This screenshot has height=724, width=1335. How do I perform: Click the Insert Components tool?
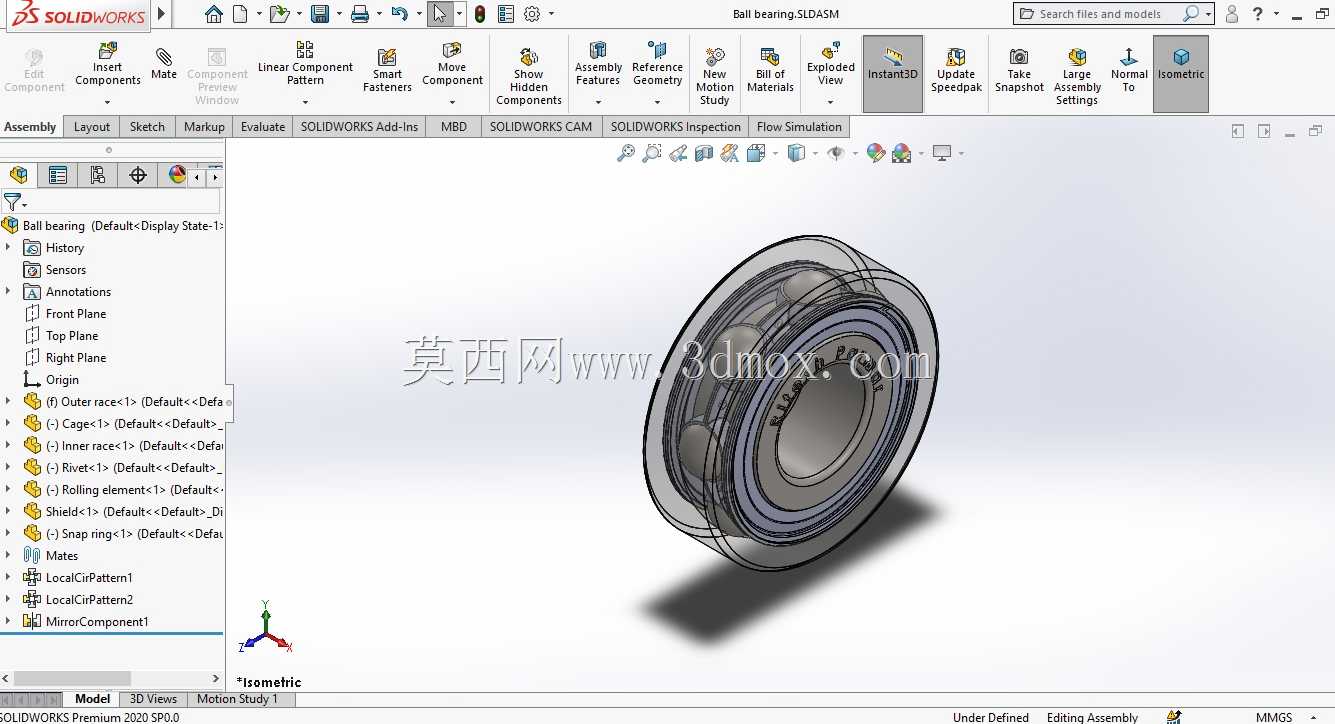tap(108, 64)
